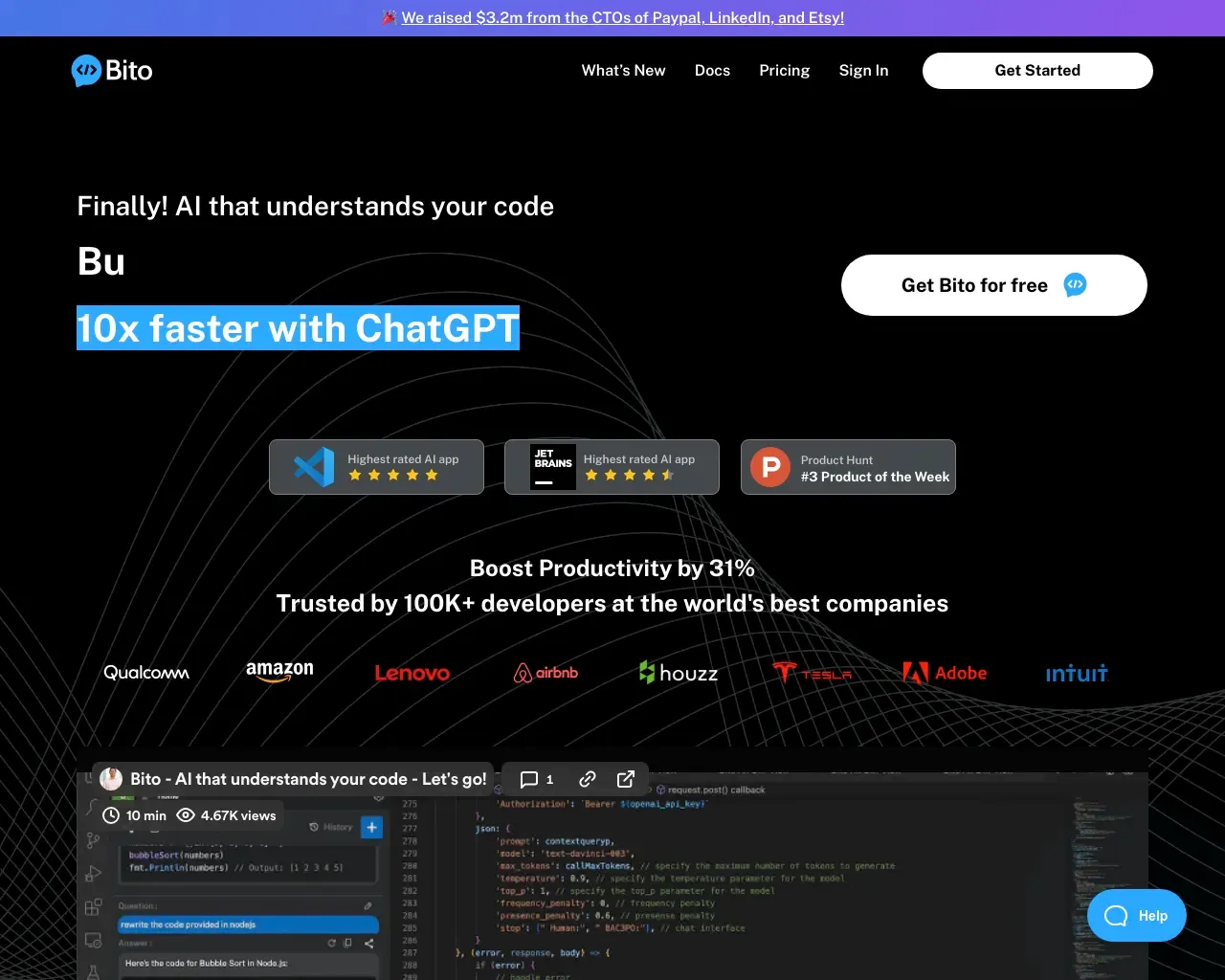The height and width of the screenshot is (980, 1225).
Task: Click the Sign In link
Action: click(863, 71)
